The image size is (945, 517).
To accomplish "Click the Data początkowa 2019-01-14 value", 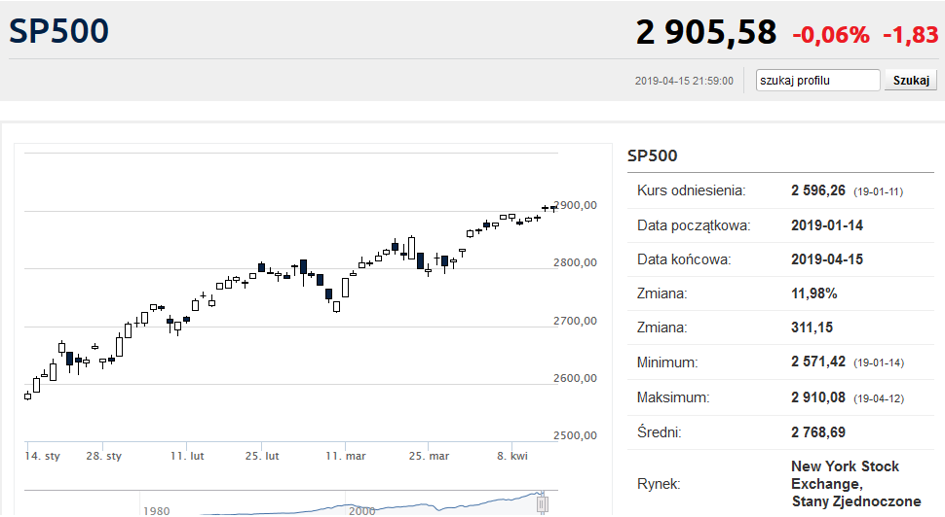I will pyautogui.click(x=826, y=225).
